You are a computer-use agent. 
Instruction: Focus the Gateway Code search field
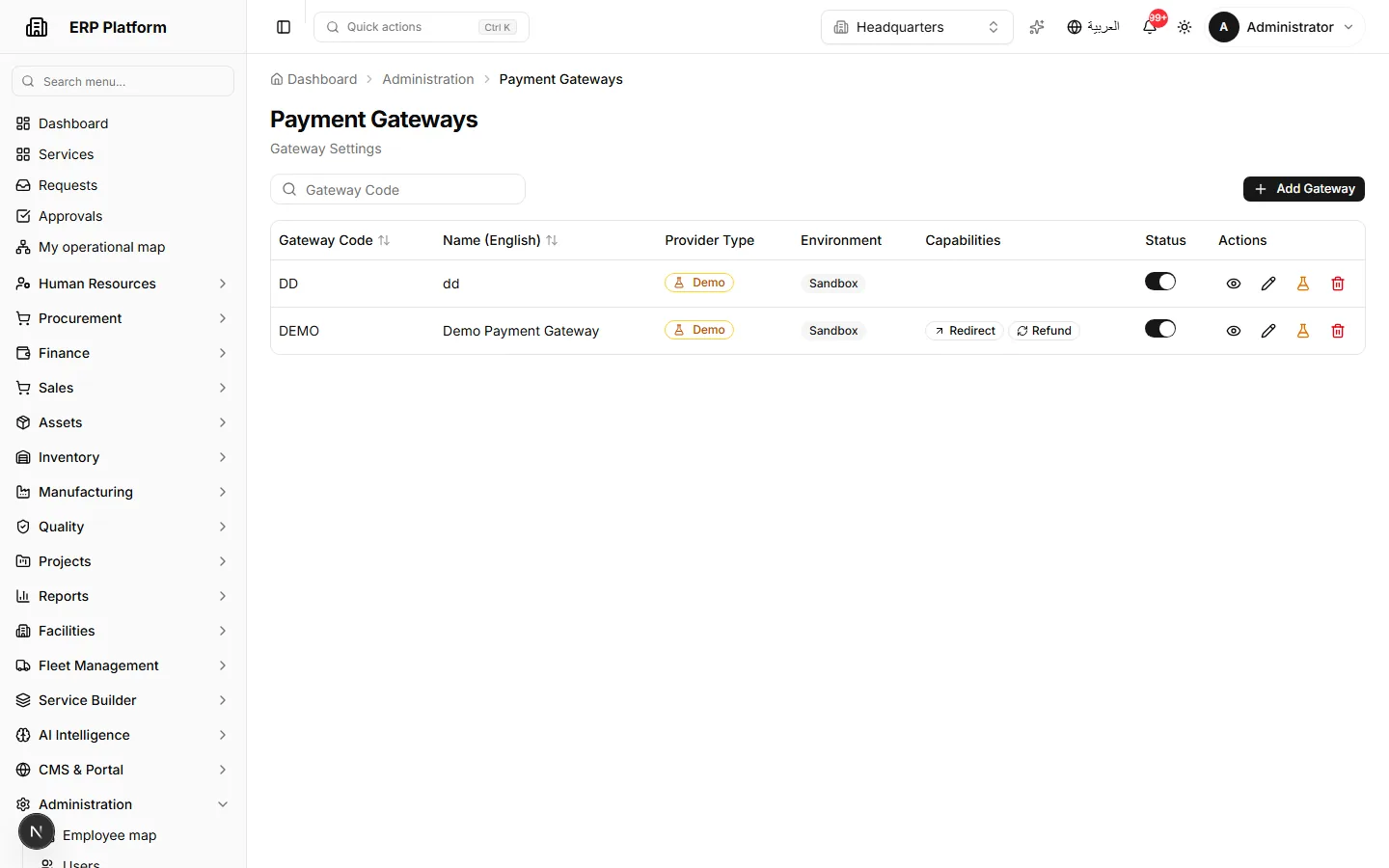click(397, 190)
